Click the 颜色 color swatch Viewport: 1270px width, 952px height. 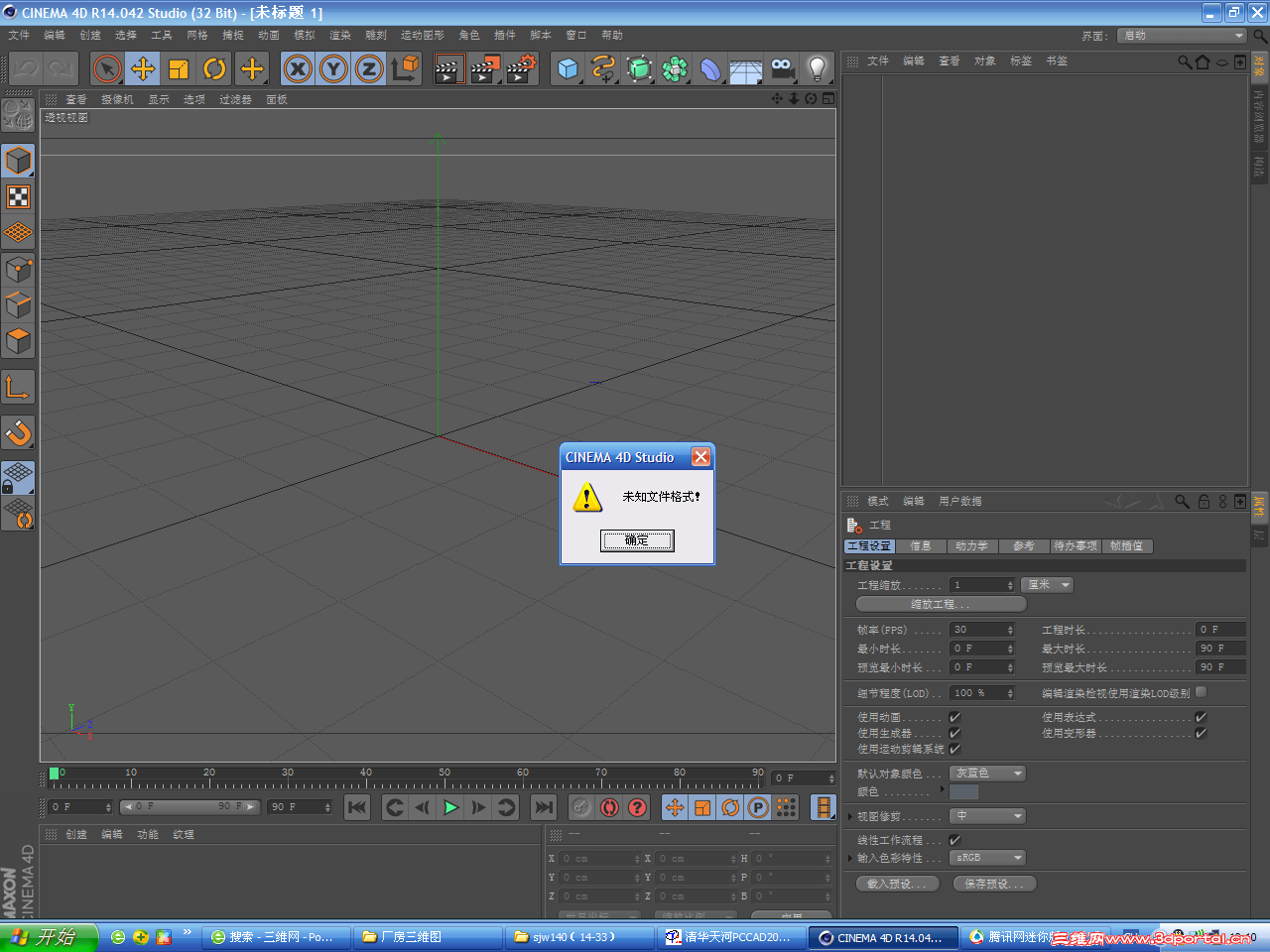tap(963, 791)
